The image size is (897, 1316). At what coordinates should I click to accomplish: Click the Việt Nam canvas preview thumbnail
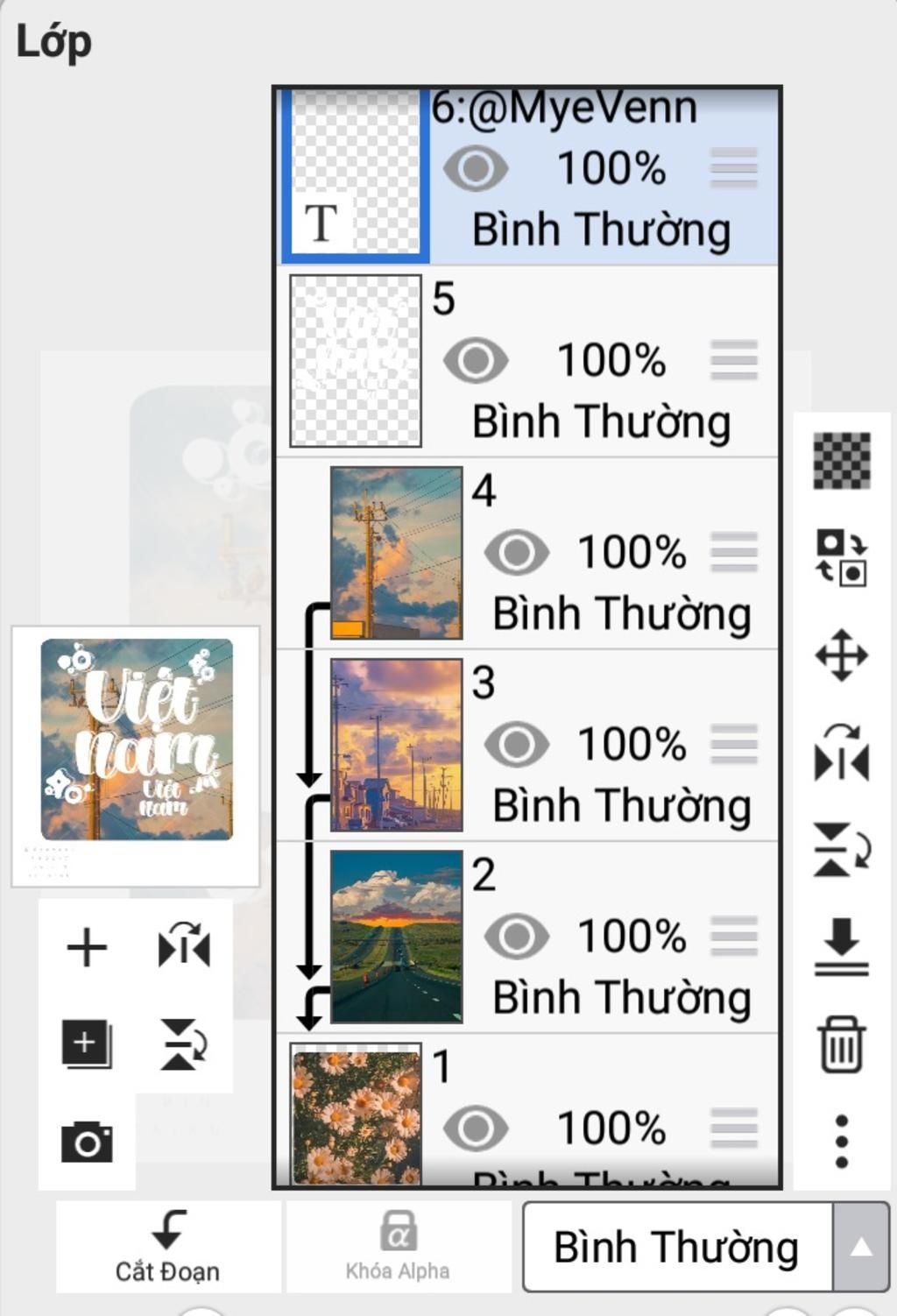(137, 740)
